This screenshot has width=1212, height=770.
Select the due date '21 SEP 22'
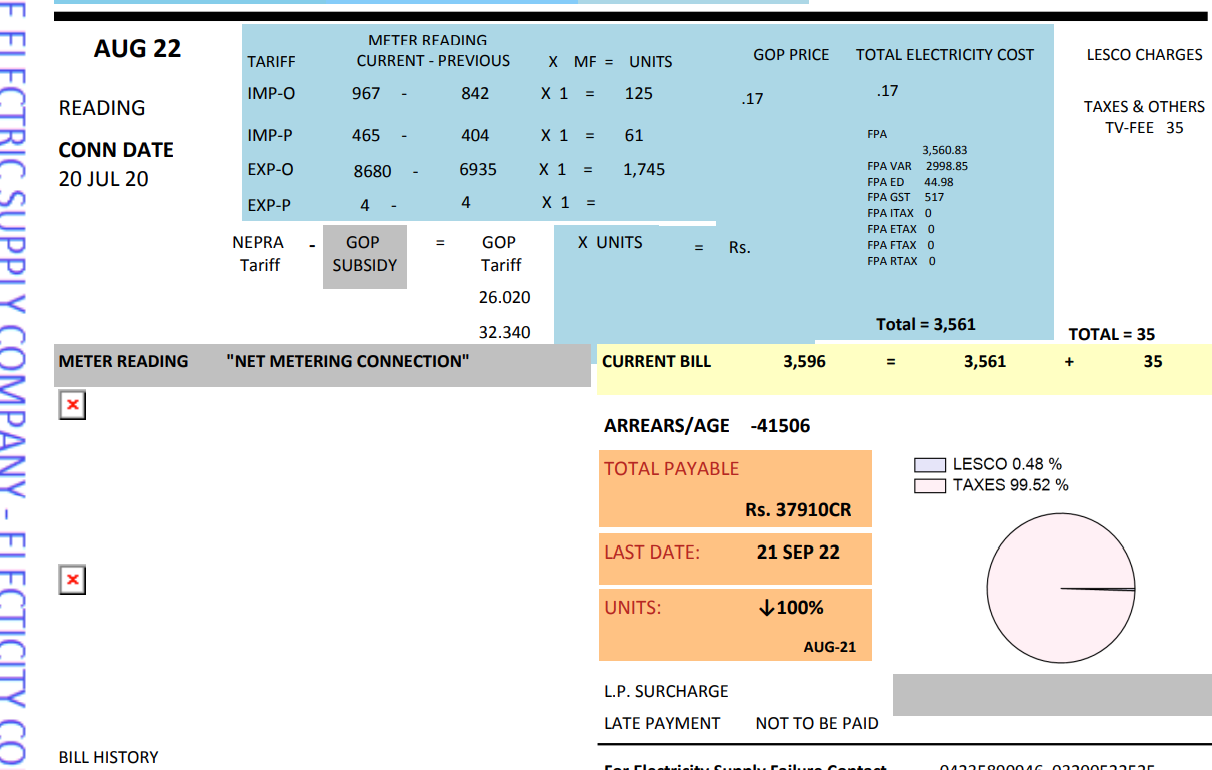798,552
